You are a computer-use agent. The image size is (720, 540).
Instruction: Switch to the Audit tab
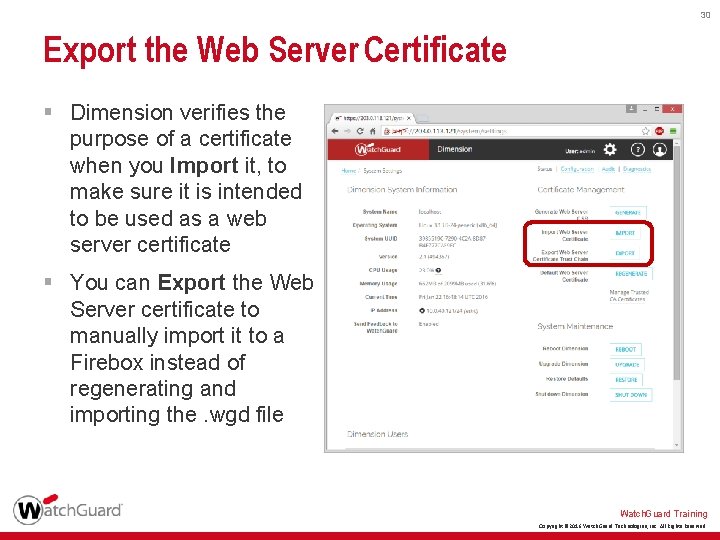tap(608, 169)
